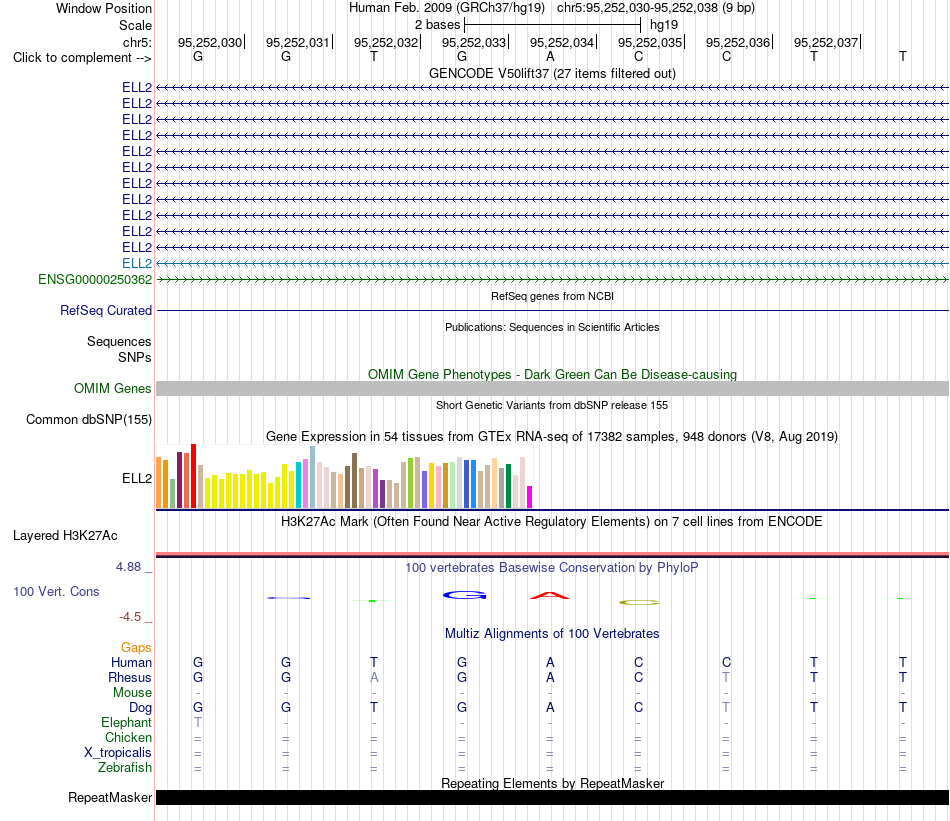Click the red A conservation logo letter

click(x=550, y=596)
